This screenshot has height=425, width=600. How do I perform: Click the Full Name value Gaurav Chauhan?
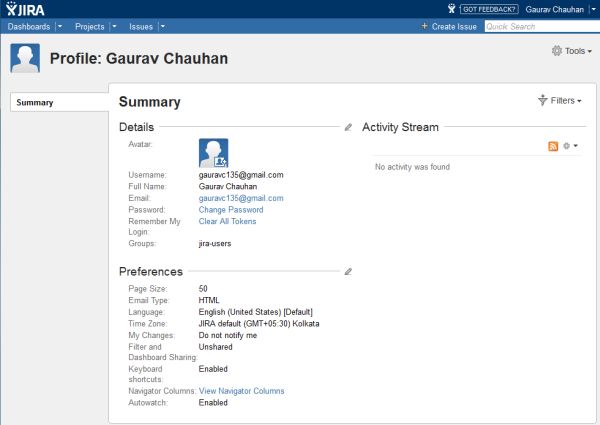click(228, 186)
